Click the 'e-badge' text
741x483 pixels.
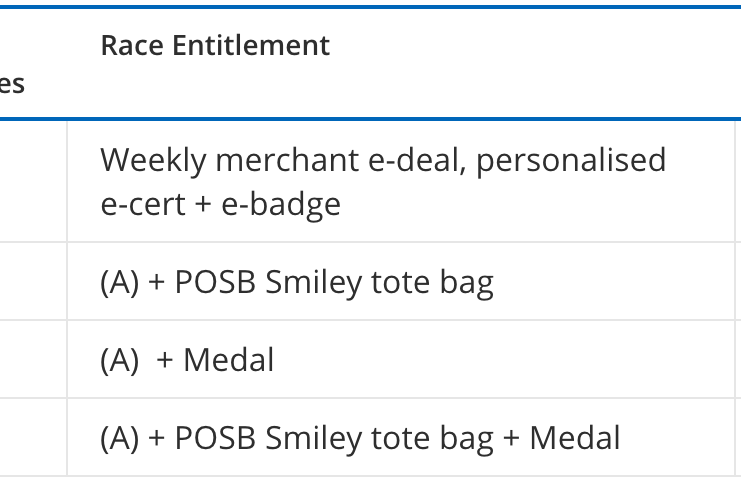(x=281, y=205)
